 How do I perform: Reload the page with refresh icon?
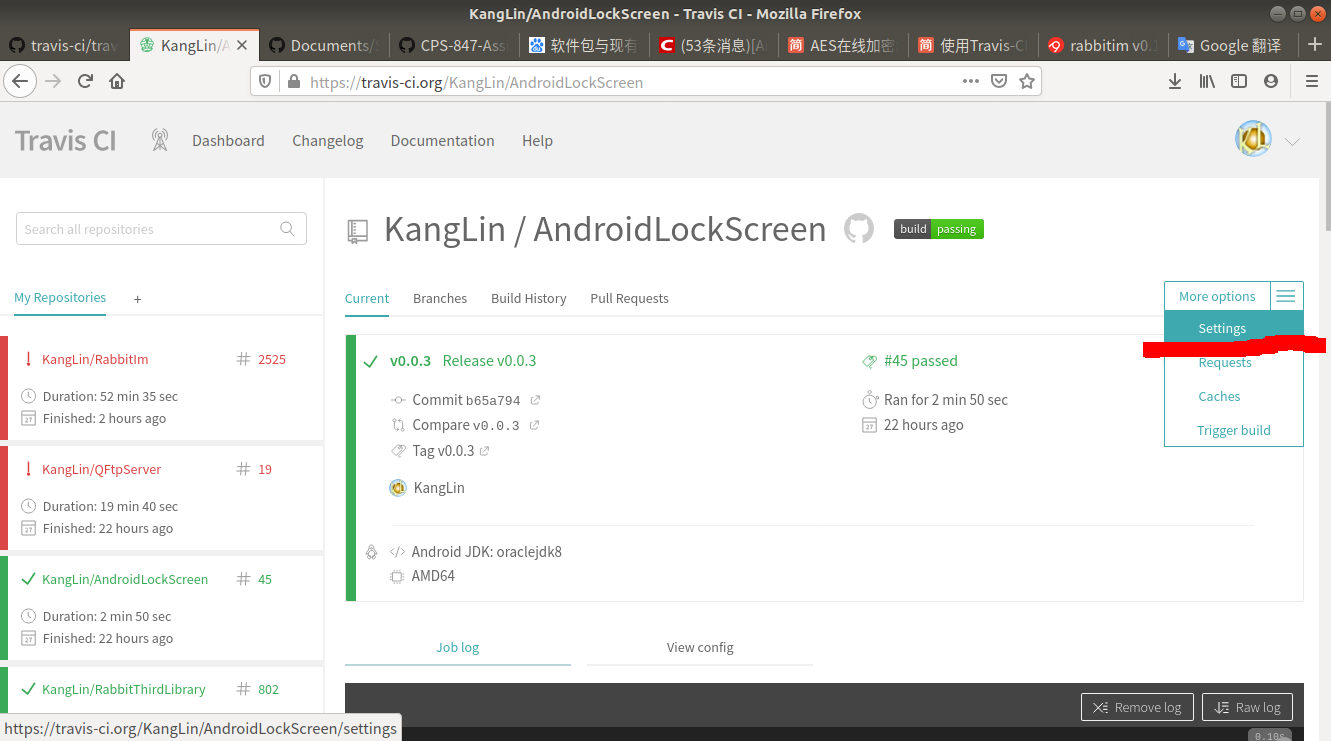[85, 81]
